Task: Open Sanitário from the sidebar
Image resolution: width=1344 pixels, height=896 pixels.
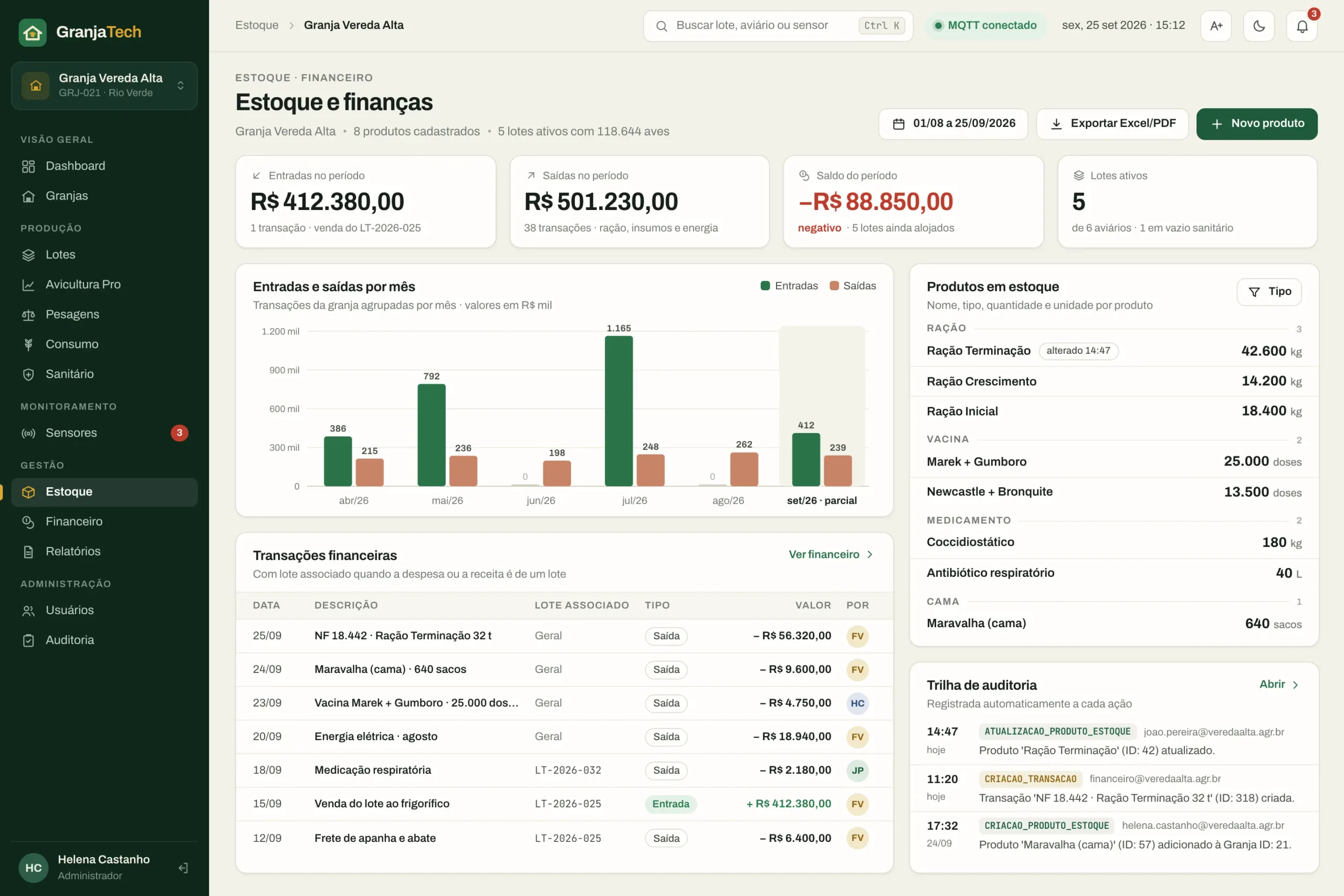Action: [104, 374]
